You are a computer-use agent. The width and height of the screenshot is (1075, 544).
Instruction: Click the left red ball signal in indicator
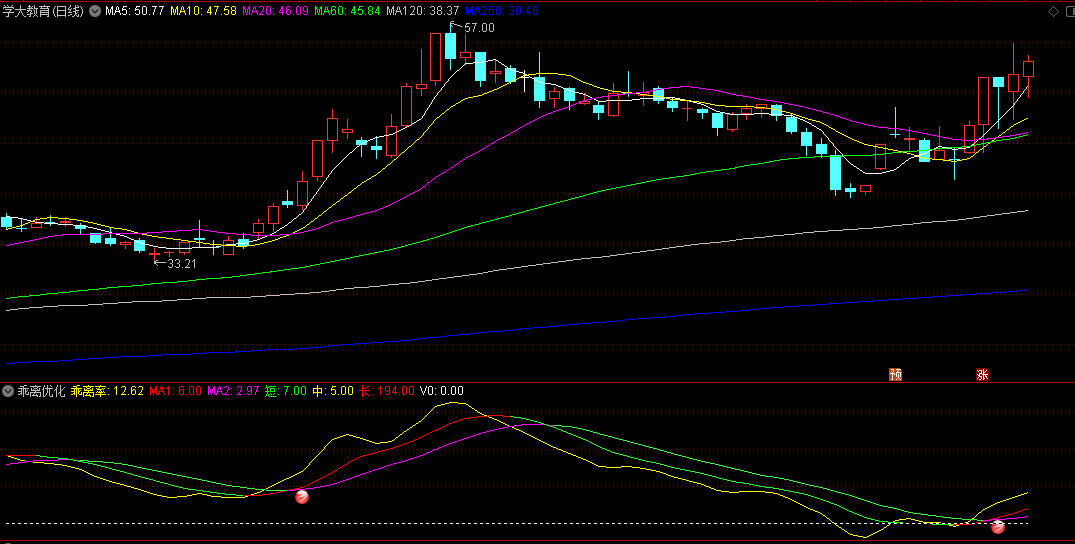(302, 497)
